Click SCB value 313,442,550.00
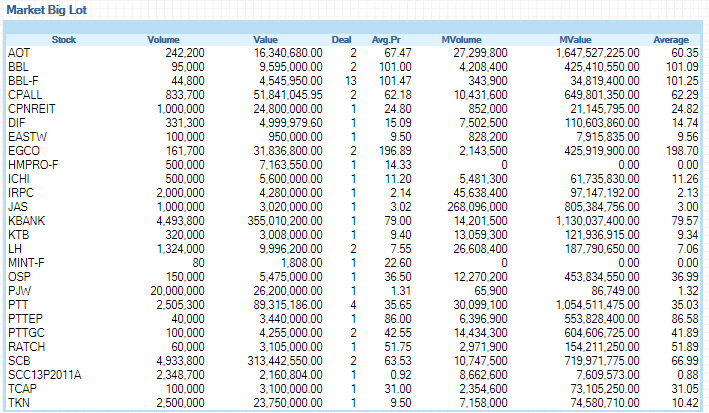Screen dimensions: 709x413 (x=285, y=361)
